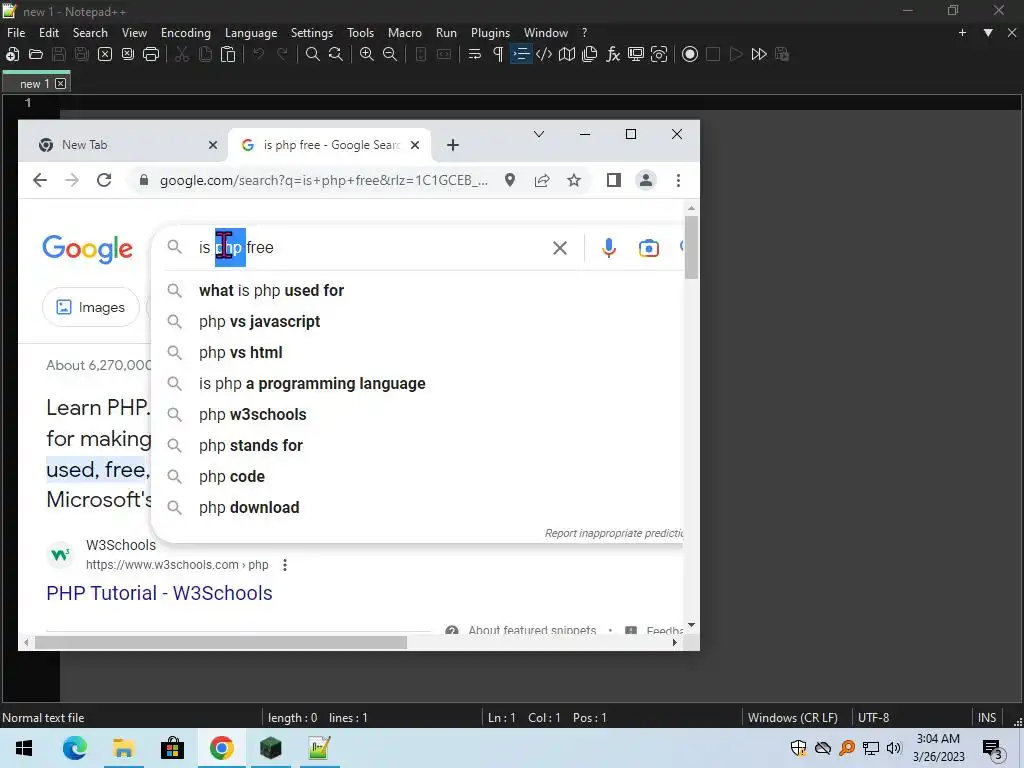Click the Google logo

click(x=88, y=249)
